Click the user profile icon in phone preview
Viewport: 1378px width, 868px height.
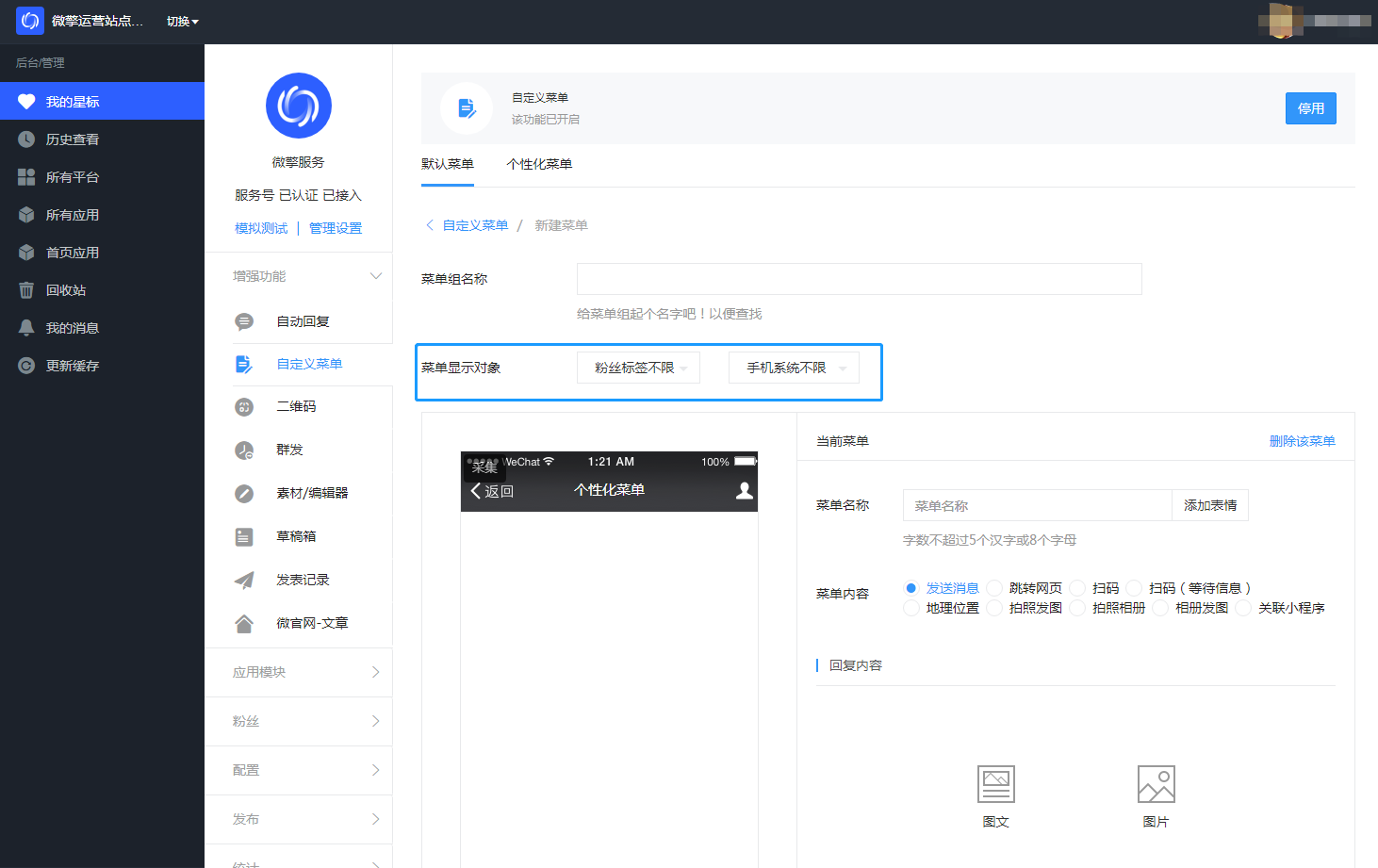point(745,490)
